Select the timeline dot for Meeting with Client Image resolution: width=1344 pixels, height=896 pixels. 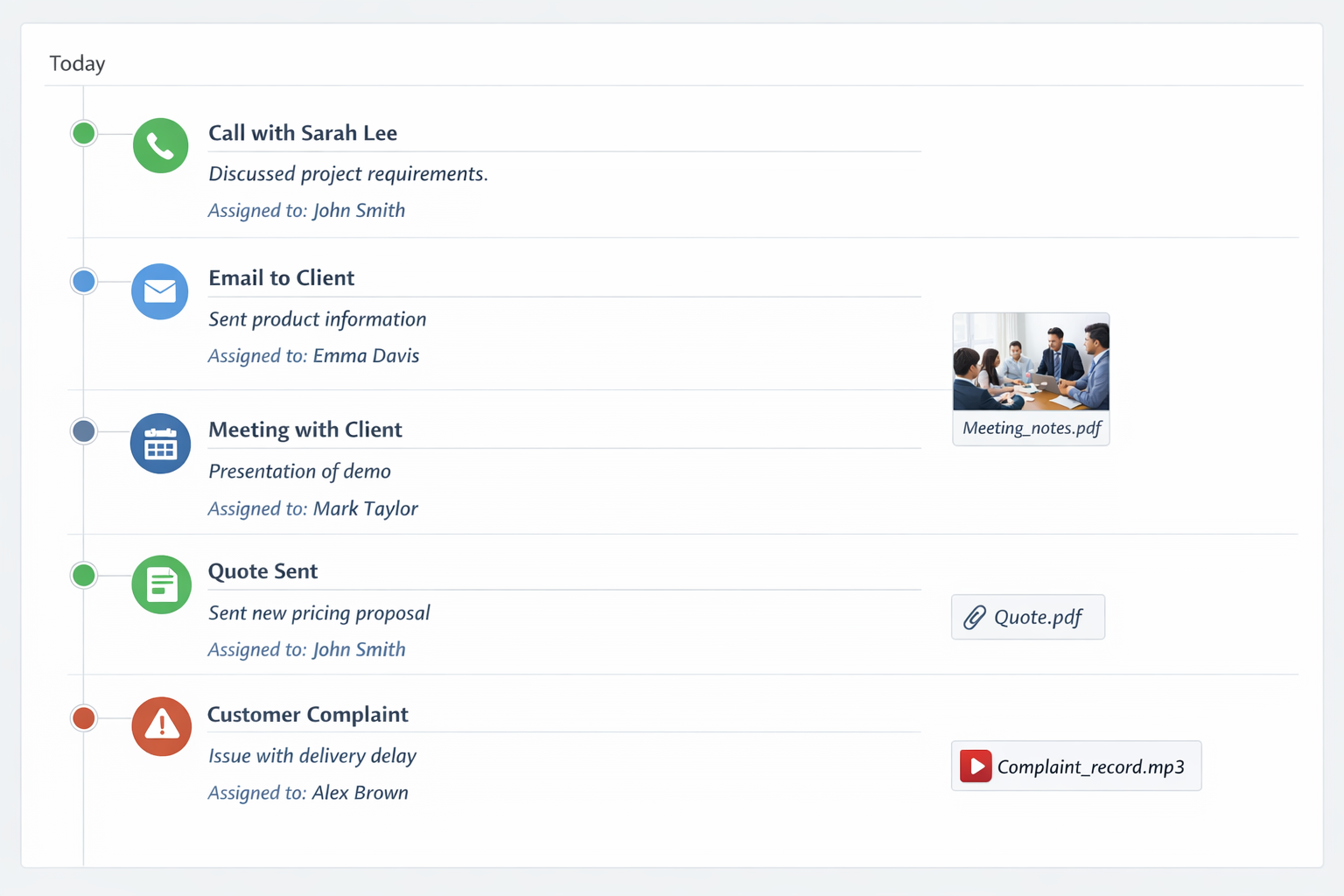click(84, 430)
